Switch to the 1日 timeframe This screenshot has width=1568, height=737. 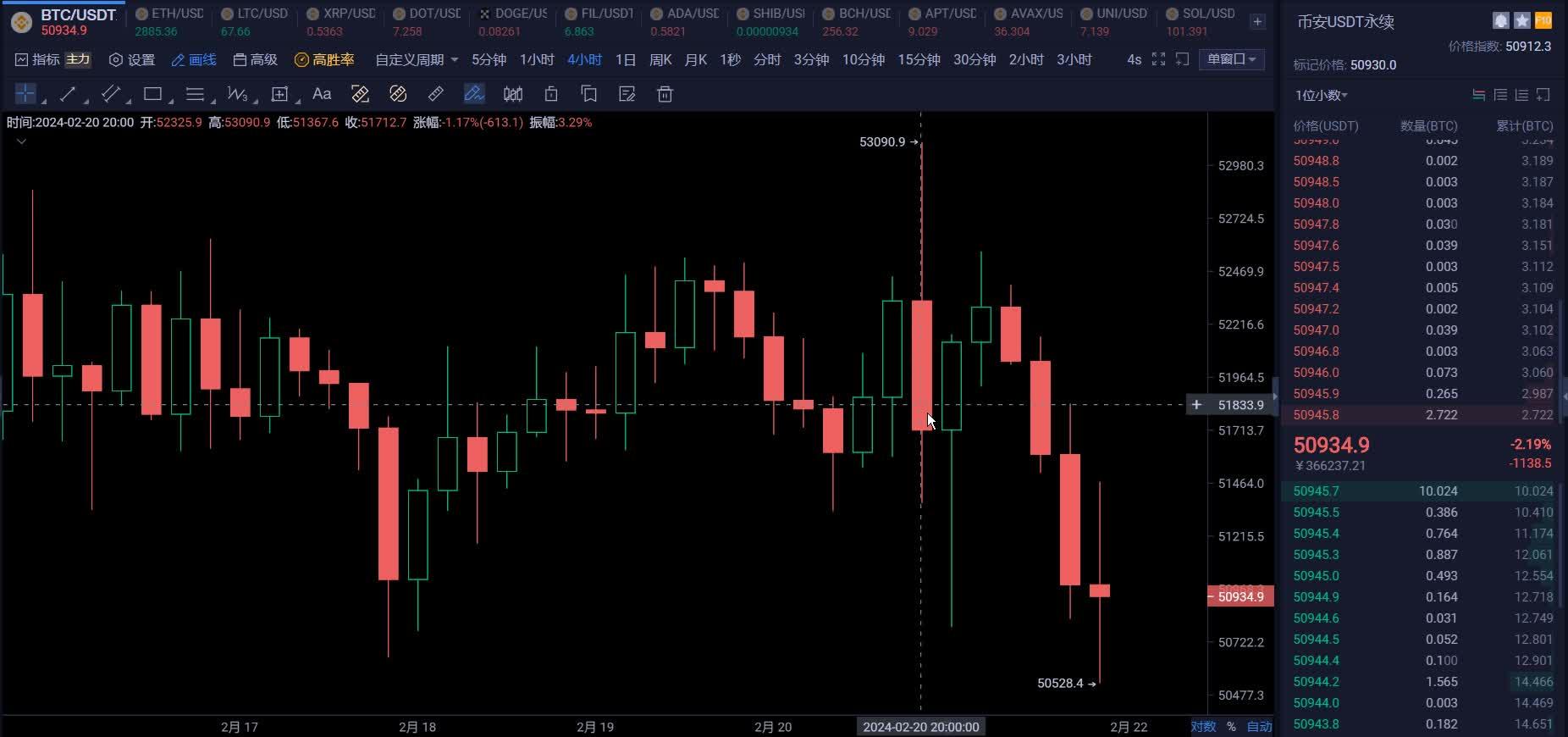(x=626, y=59)
